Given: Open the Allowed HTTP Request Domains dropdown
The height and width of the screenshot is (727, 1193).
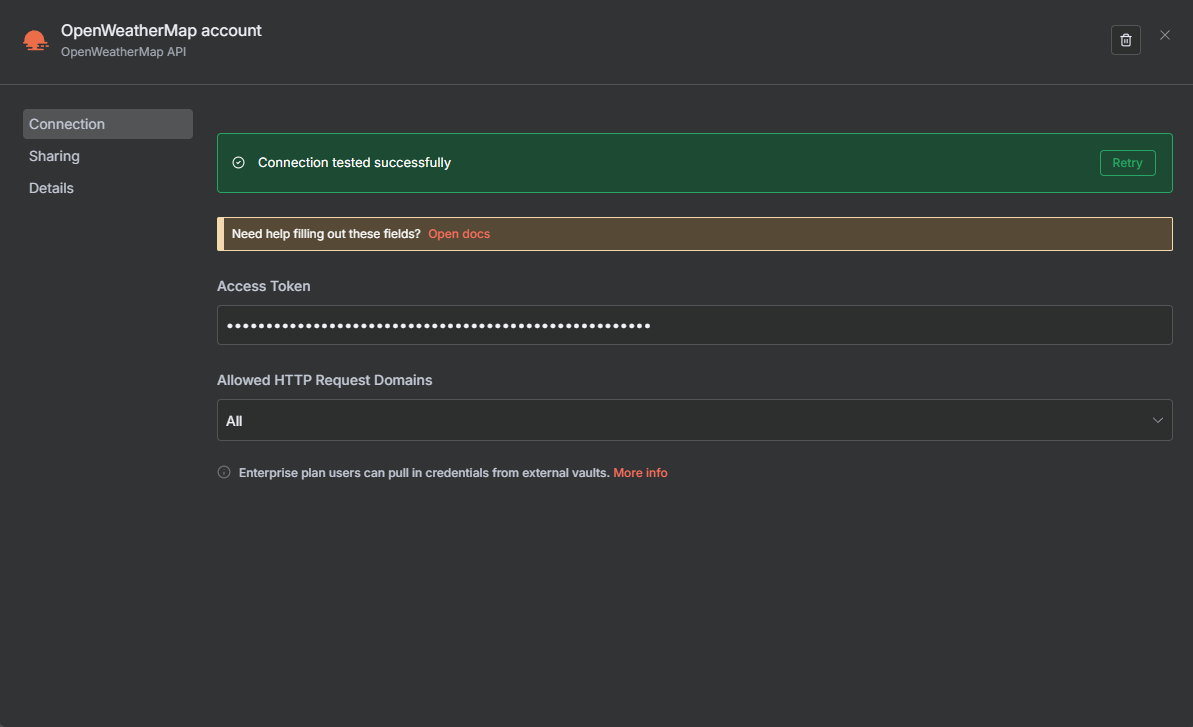Looking at the screenshot, I should click(x=694, y=420).
